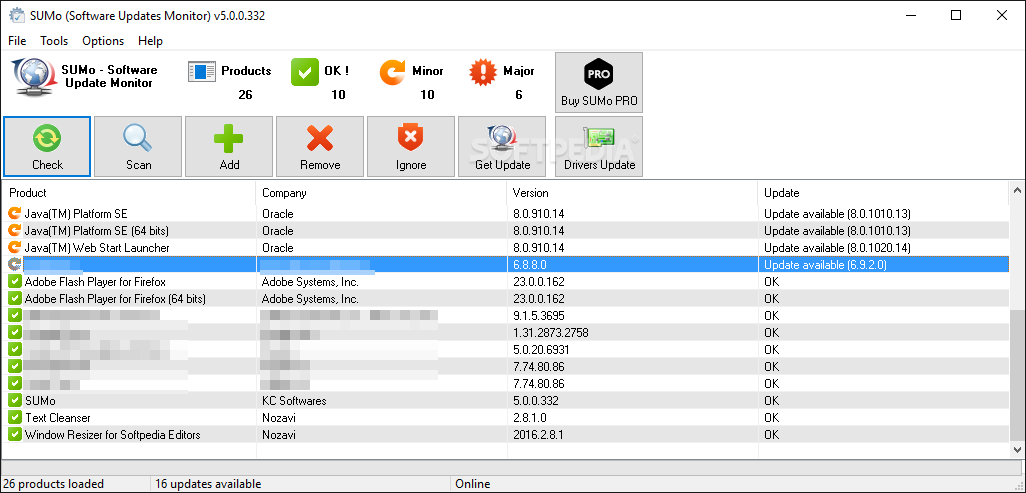1026x493 pixels.
Task: Select Adobe Flash Player for Firefox (64 bits)
Action: pos(506,299)
